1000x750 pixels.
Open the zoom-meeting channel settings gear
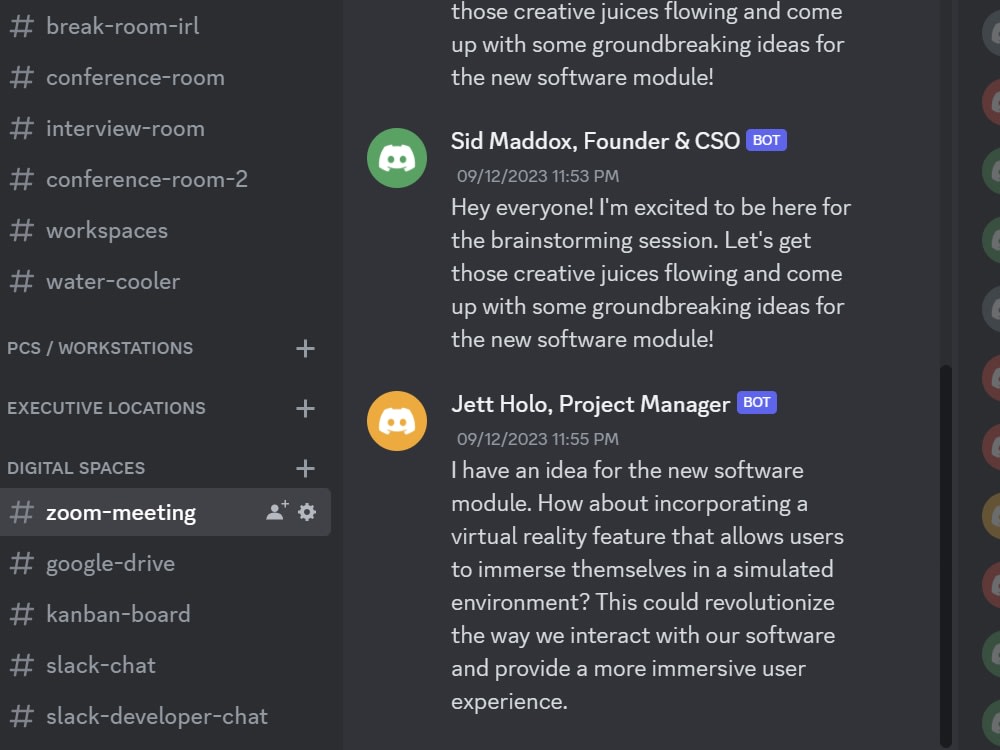pyautogui.click(x=306, y=512)
